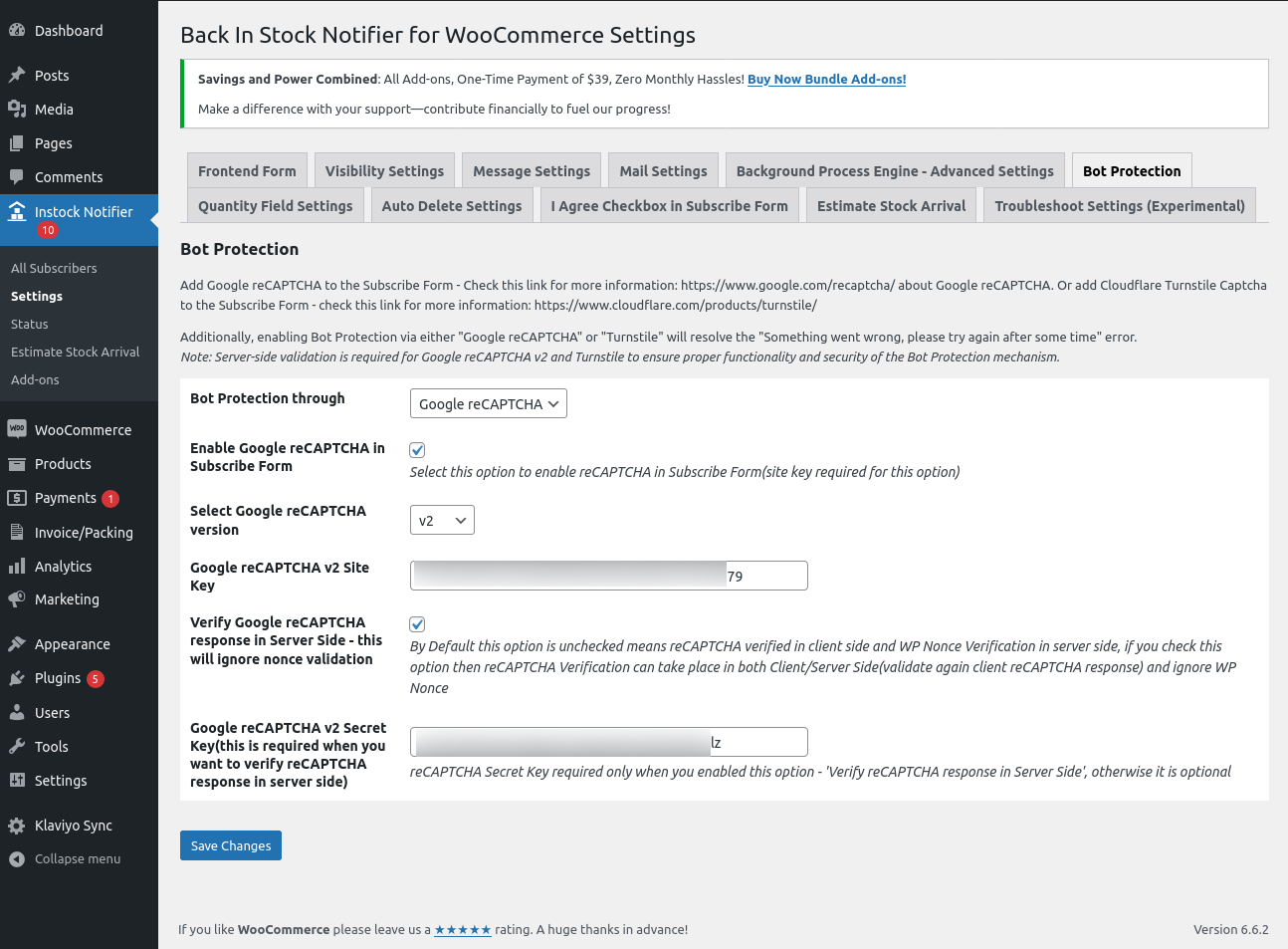
Task: Switch to the Mail Settings tab
Action: click(x=663, y=170)
